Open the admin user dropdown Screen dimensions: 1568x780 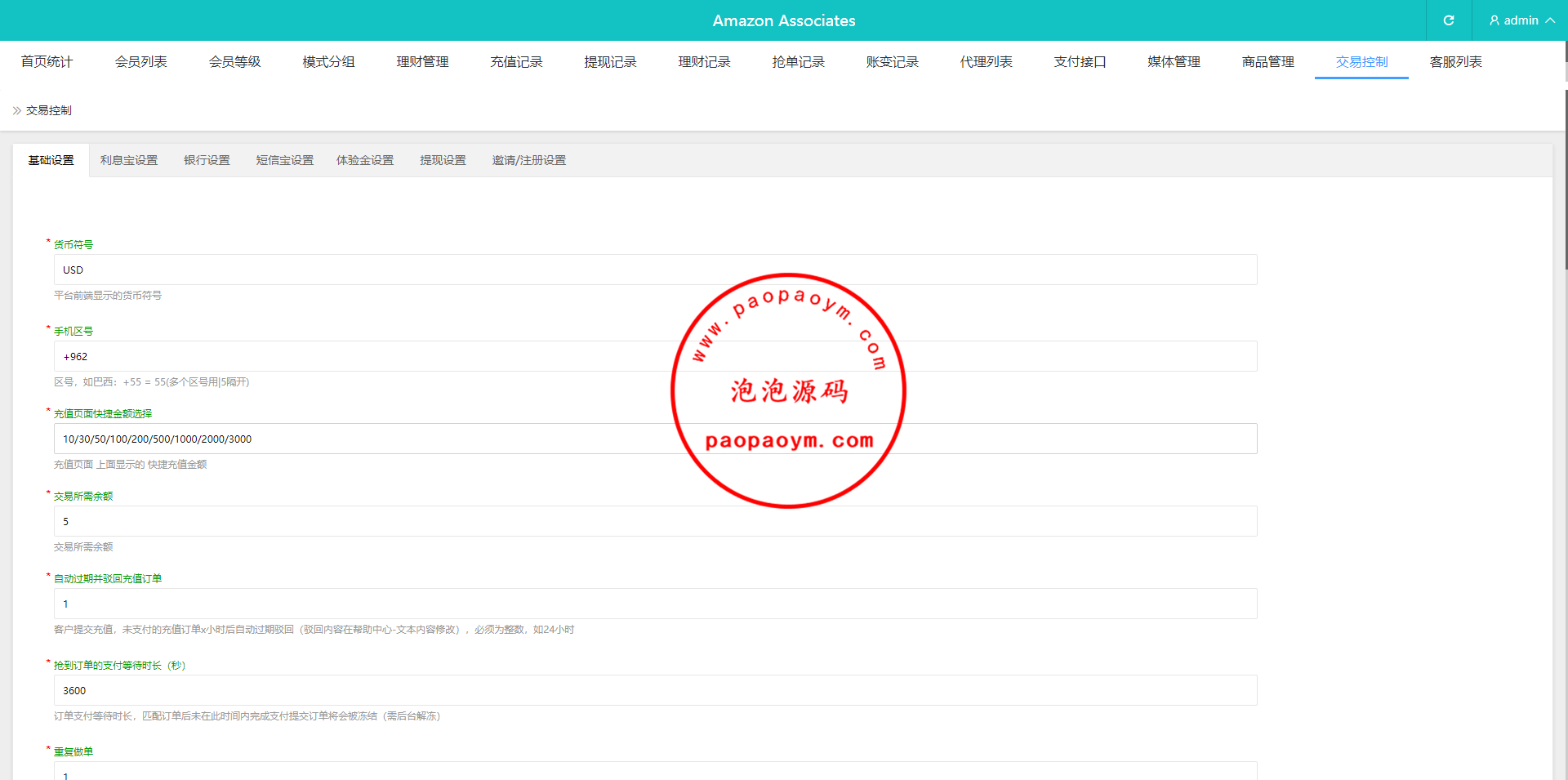pyautogui.click(x=1521, y=20)
